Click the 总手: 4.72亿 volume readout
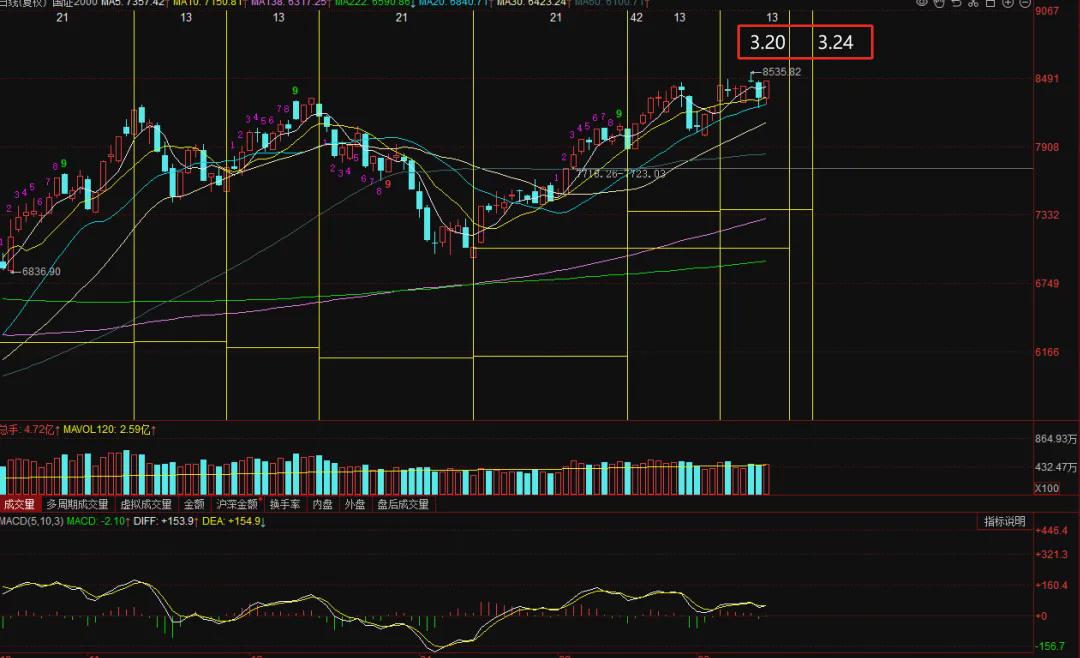Screen dimensions: 1080x658 pyautogui.click(x=29, y=429)
